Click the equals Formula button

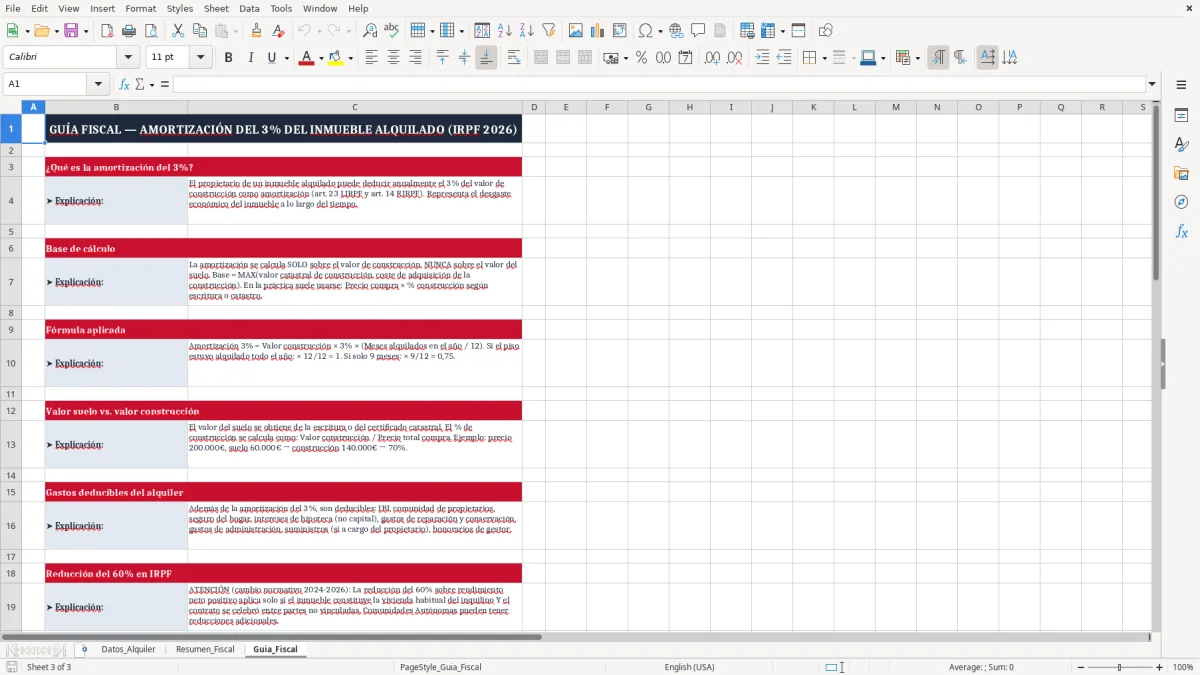pos(165,84)
